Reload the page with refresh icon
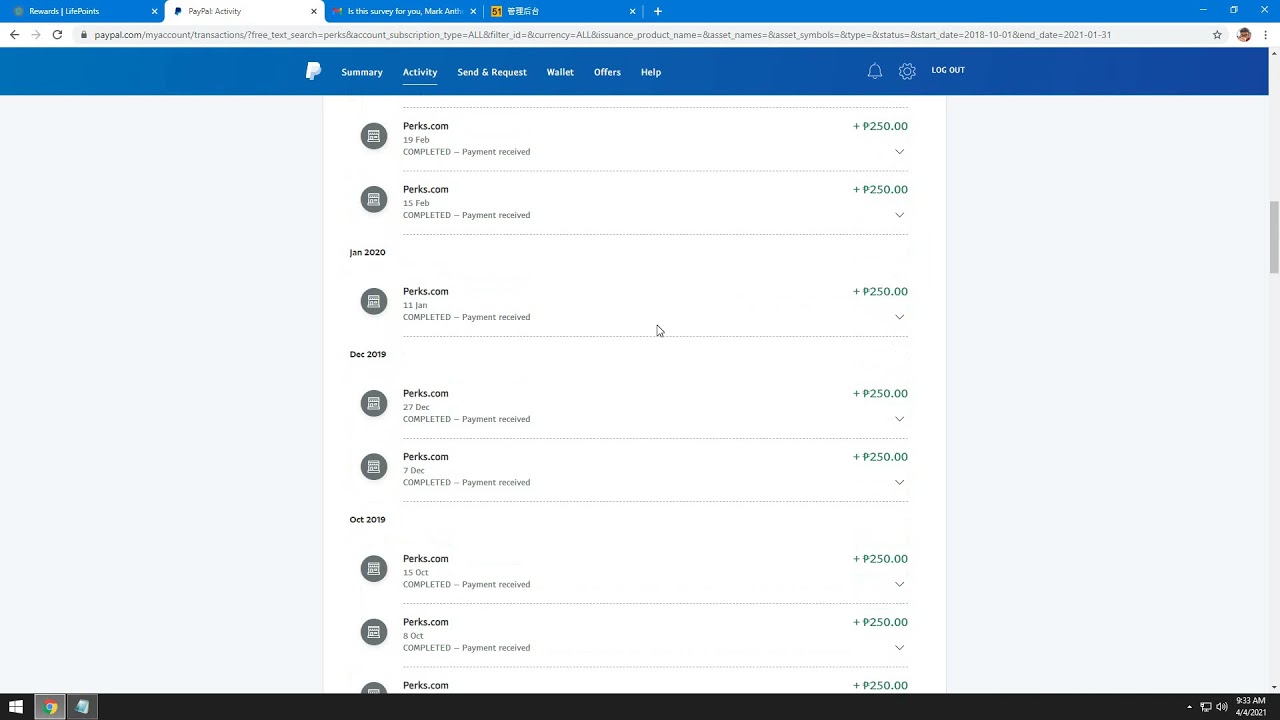Image resolution: width=1280 pixels, height=720 pixels. (57, 34)
